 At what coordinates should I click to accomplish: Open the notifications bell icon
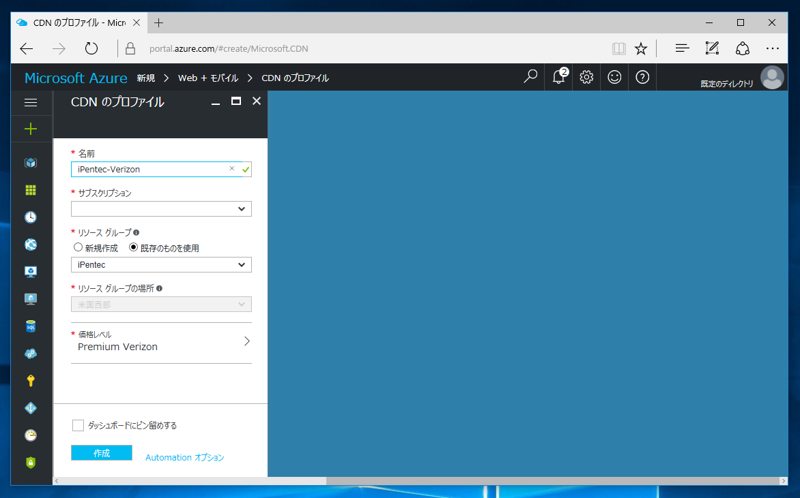tap(559, 77)
